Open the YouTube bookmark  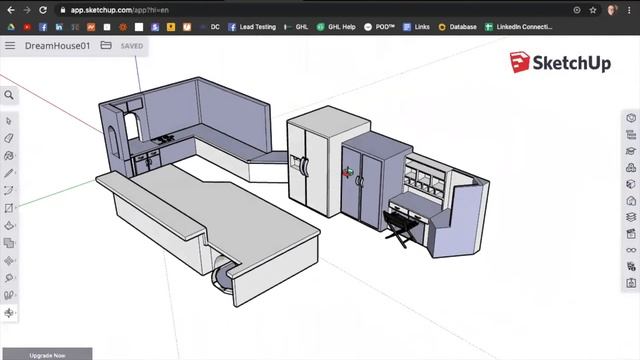coord(27,27)
